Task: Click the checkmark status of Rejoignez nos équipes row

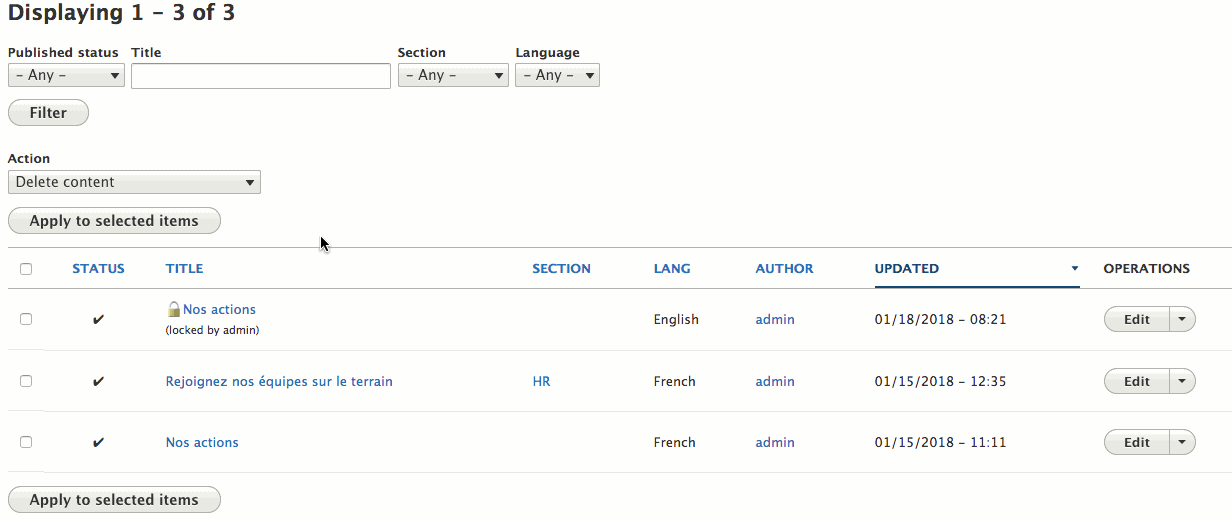Action: [98, 381]
